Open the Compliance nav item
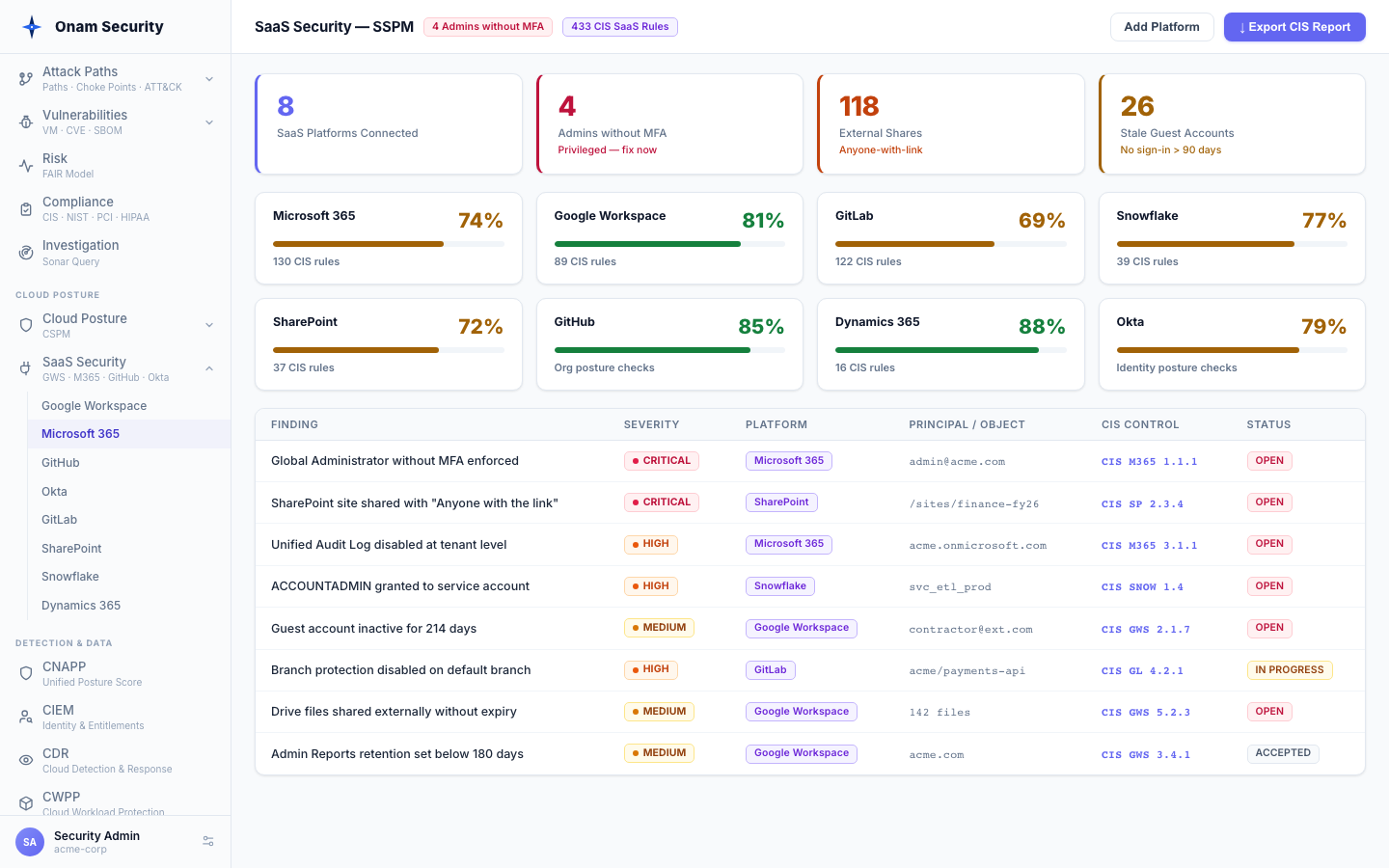Image resolution: width=1389 pixels, height=868 pixels. click(116, 209)
